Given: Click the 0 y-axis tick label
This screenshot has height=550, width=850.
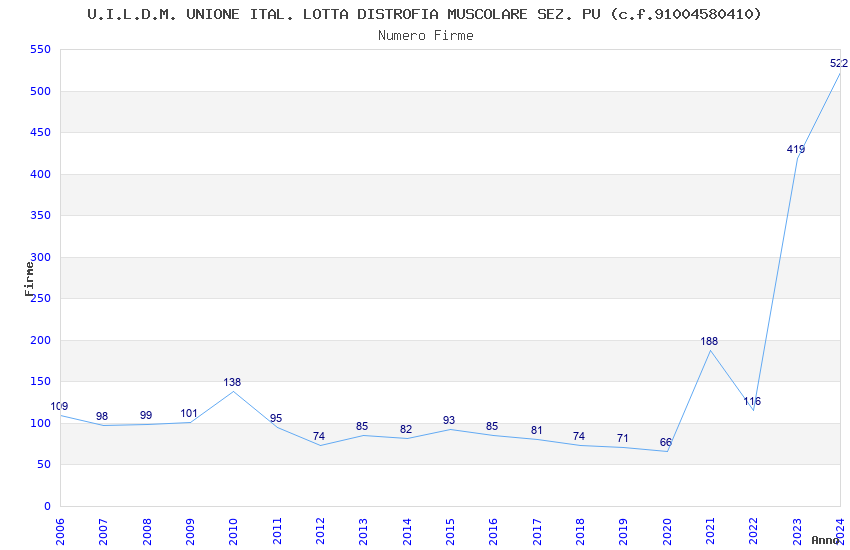Looking at the screenshot, I should point(46,506).
